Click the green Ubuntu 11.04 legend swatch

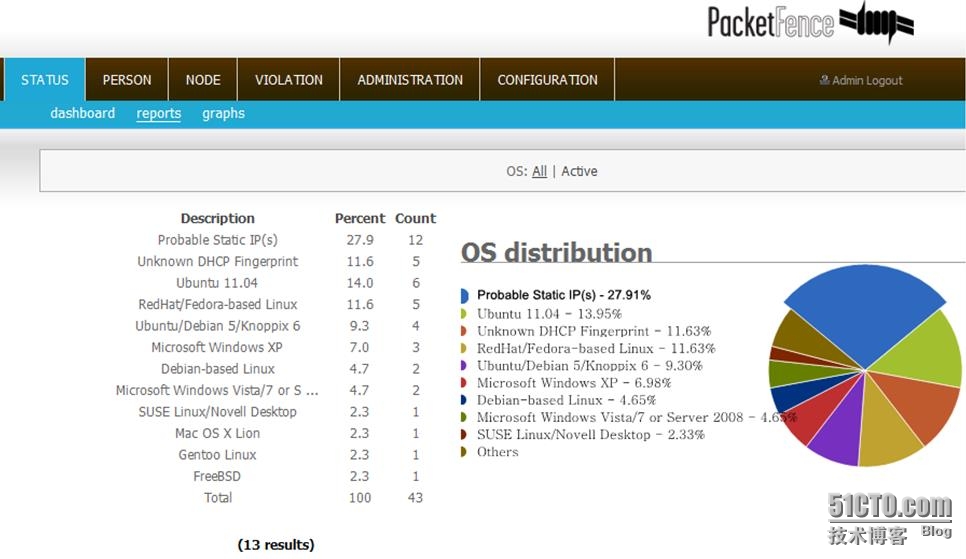[x=463, y=314]
